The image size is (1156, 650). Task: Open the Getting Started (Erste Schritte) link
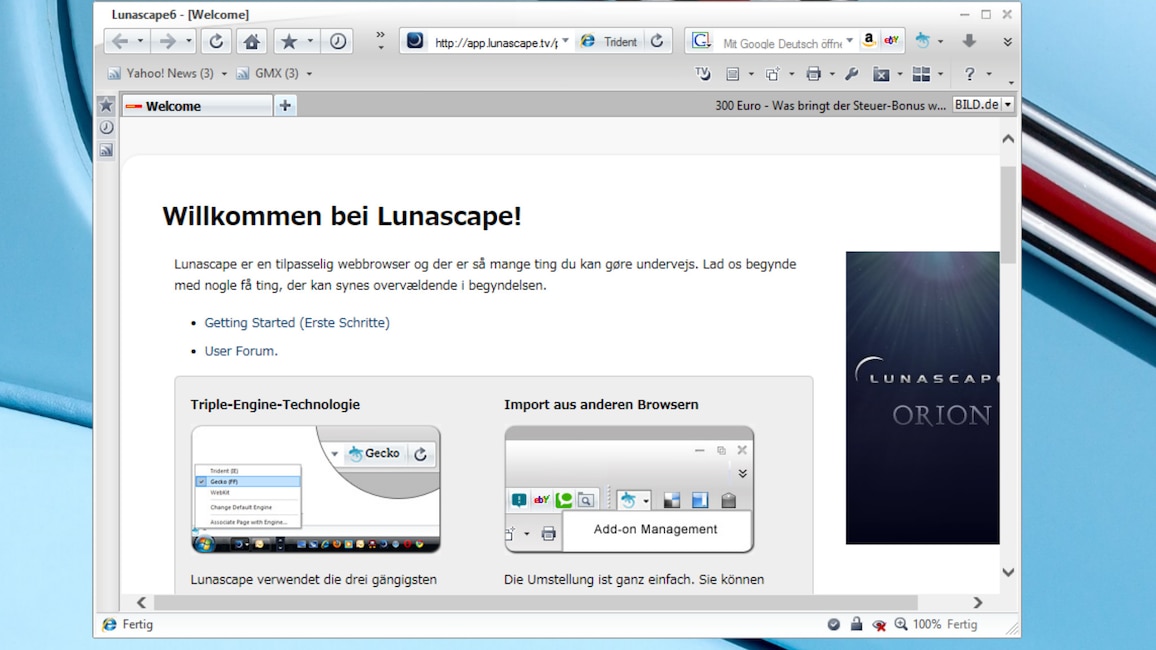coord(297,323)
